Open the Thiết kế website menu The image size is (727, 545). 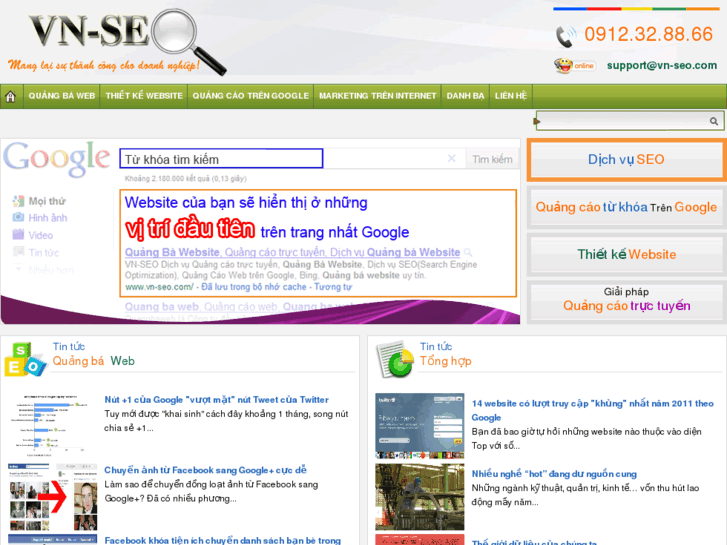(x=144, y=96)
